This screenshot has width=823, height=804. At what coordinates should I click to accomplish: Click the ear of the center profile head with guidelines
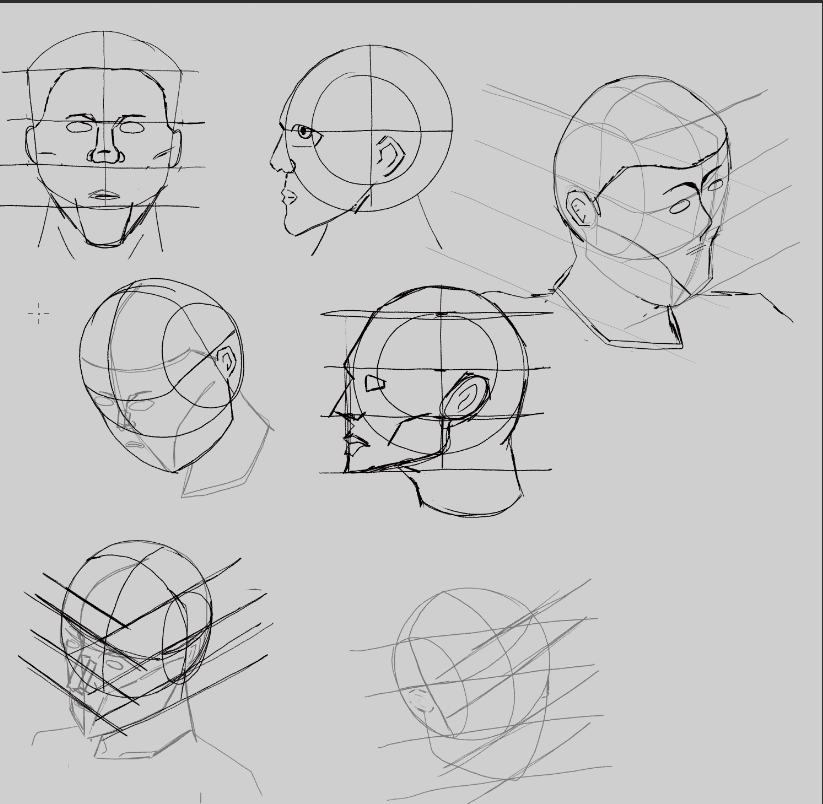pyautogui.click(x=464, y=396)
